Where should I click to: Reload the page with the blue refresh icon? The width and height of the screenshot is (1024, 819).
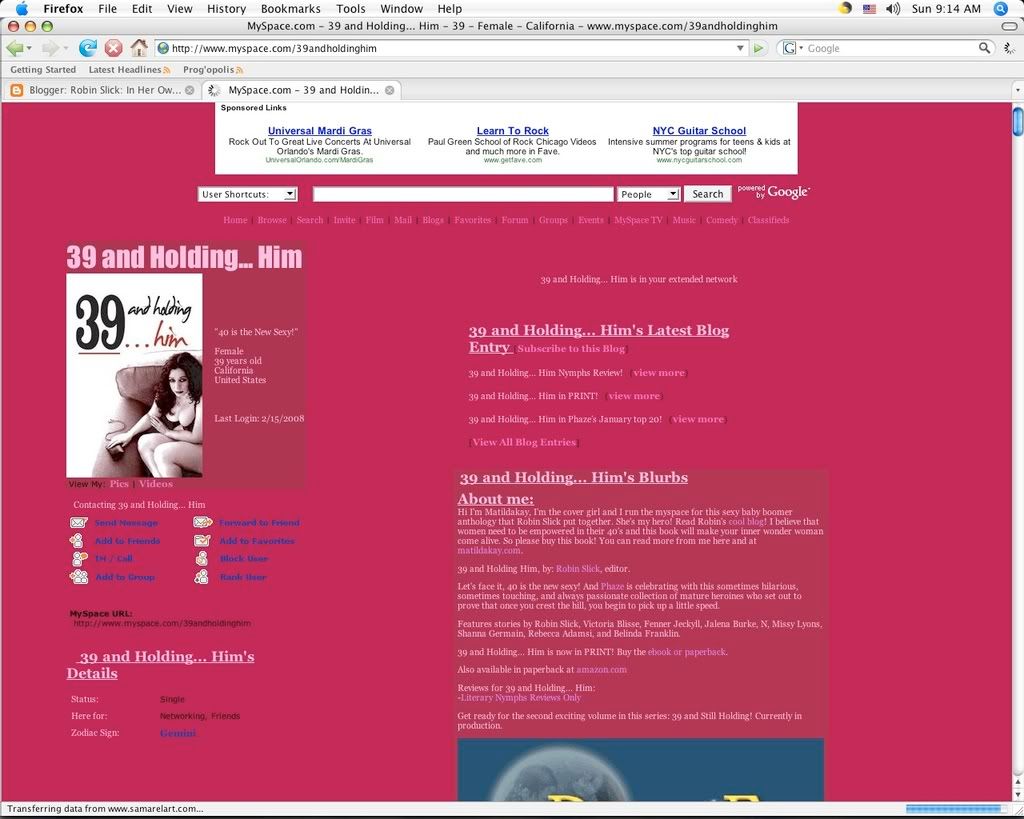click(x=88, y=48)
